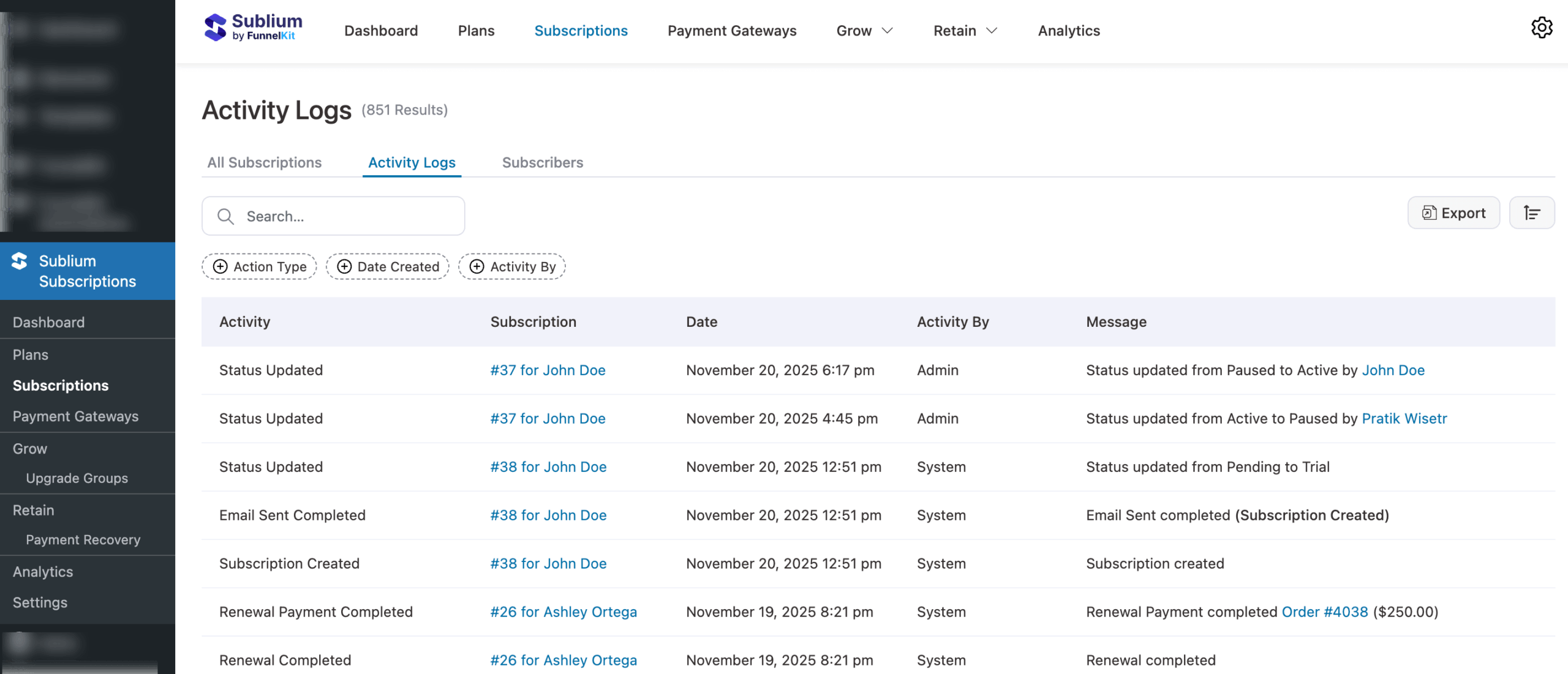Click the Export icon button
Screen dimensions: 1568x674
1454,212
